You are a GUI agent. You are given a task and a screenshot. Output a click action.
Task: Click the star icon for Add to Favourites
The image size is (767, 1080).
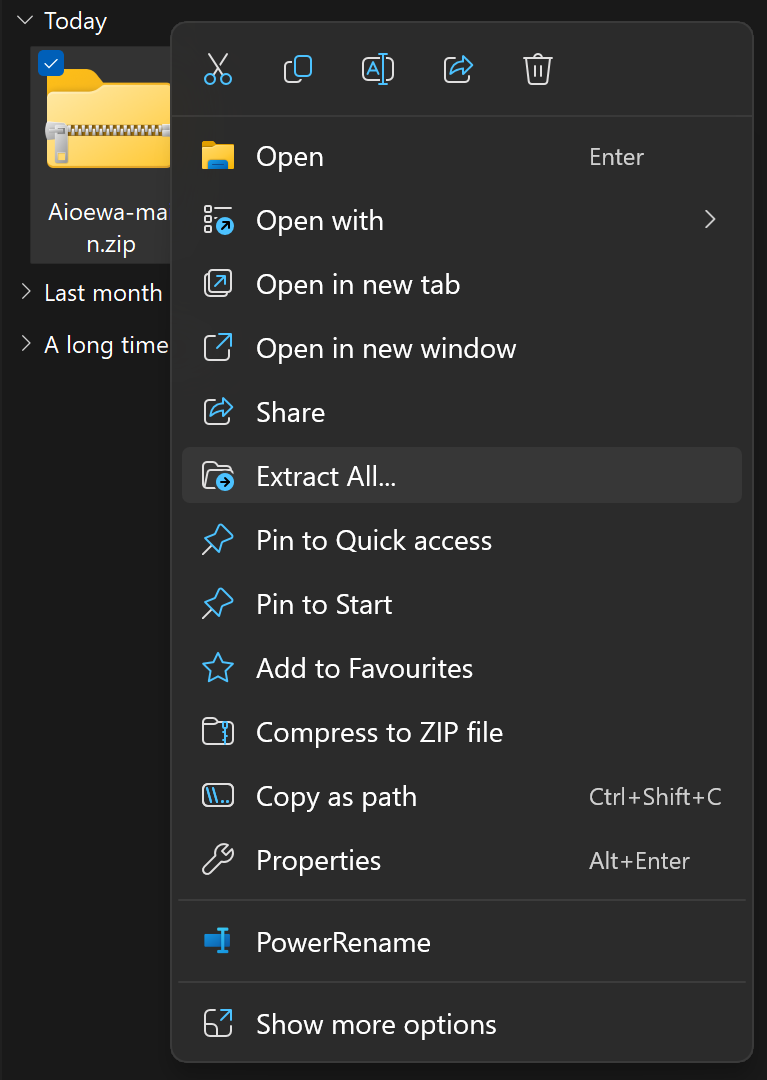pos(218,668)
